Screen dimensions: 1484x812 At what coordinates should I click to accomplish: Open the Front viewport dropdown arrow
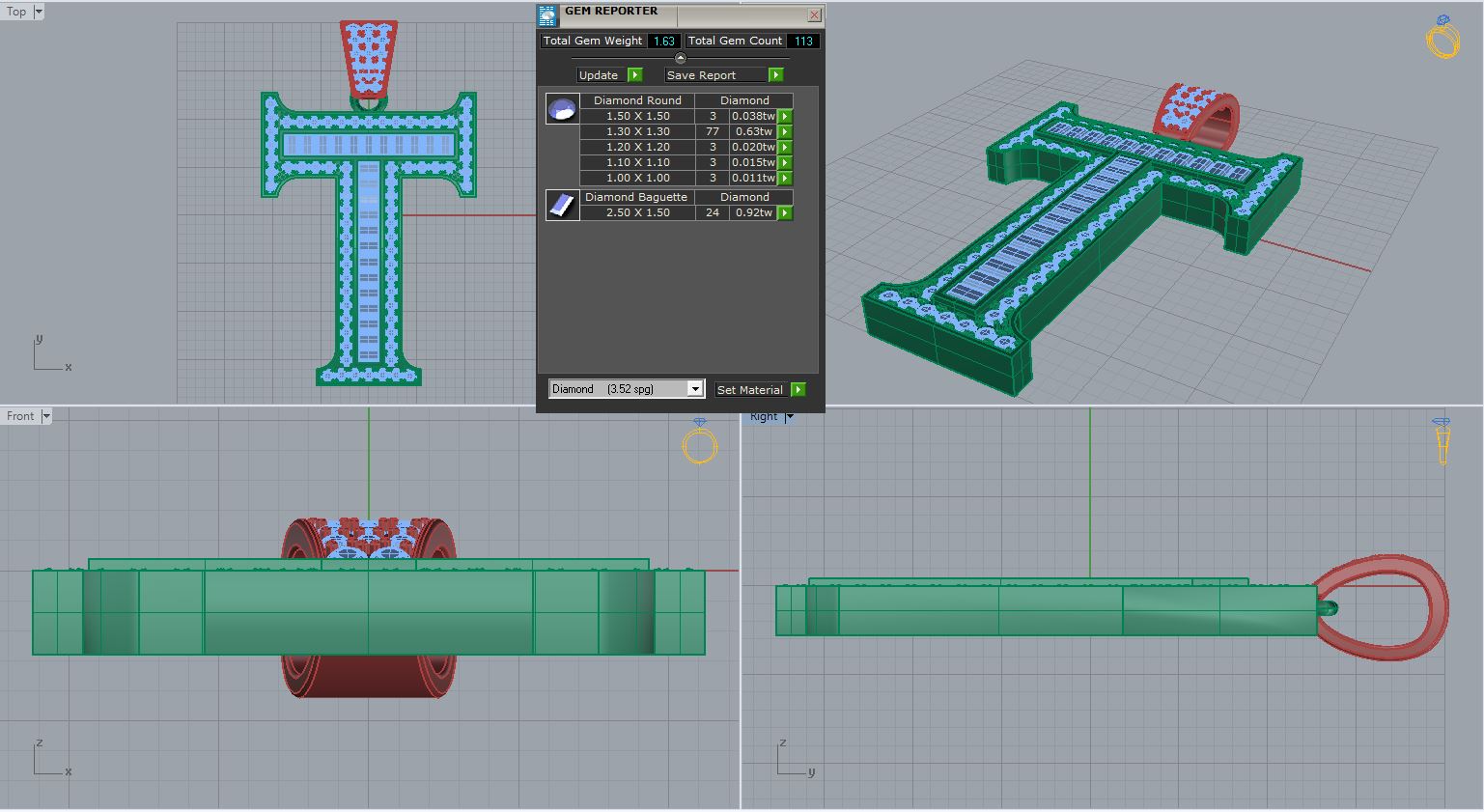pos(45,416)
